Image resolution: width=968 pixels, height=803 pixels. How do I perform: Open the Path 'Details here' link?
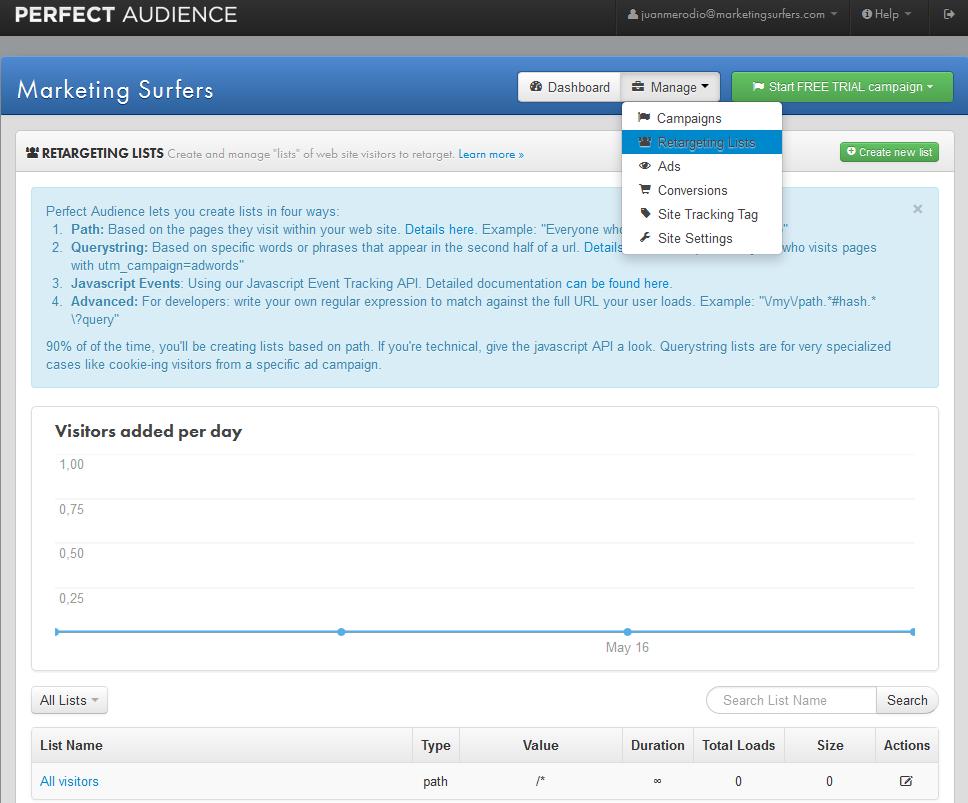[x=439, y=230]
